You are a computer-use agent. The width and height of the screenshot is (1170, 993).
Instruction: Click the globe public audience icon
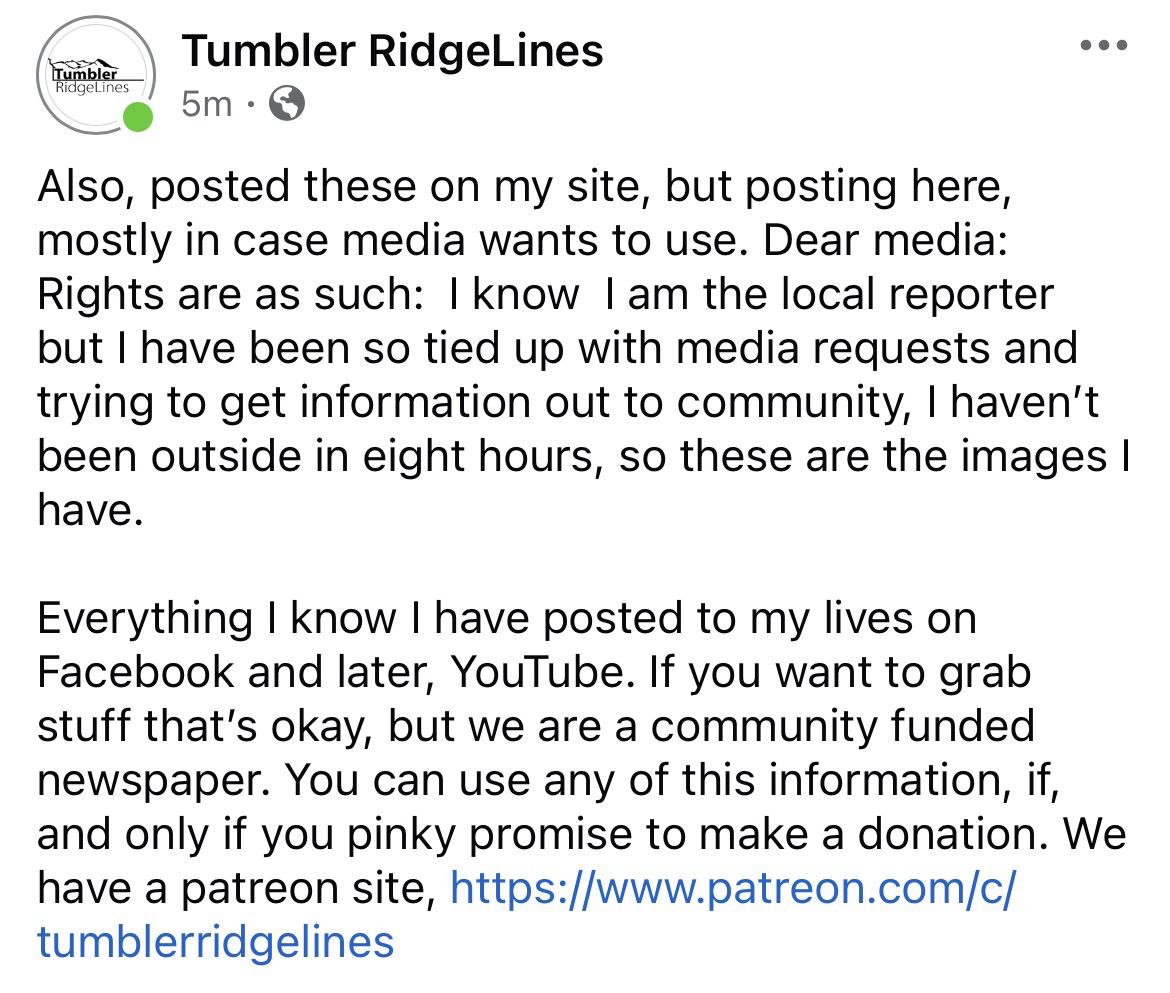[287, 103]
